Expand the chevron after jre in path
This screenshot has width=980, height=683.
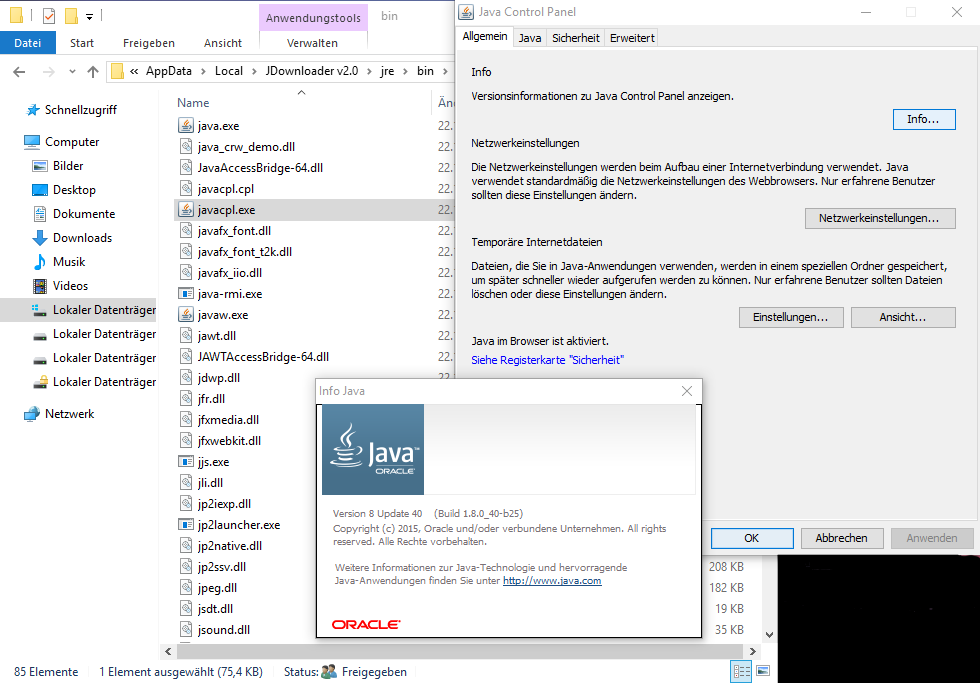point(406,71)
